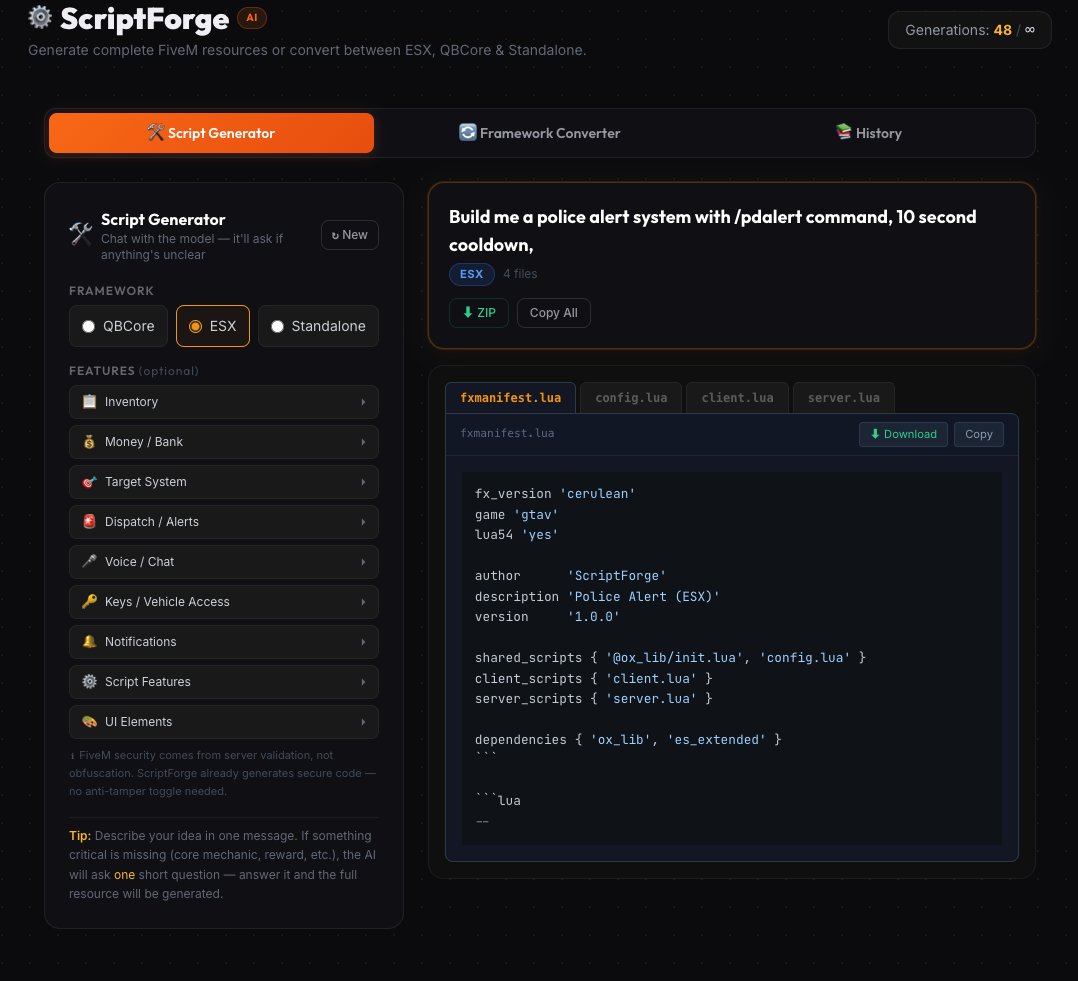Open the server.lua file tab

[x=844, y=397]
